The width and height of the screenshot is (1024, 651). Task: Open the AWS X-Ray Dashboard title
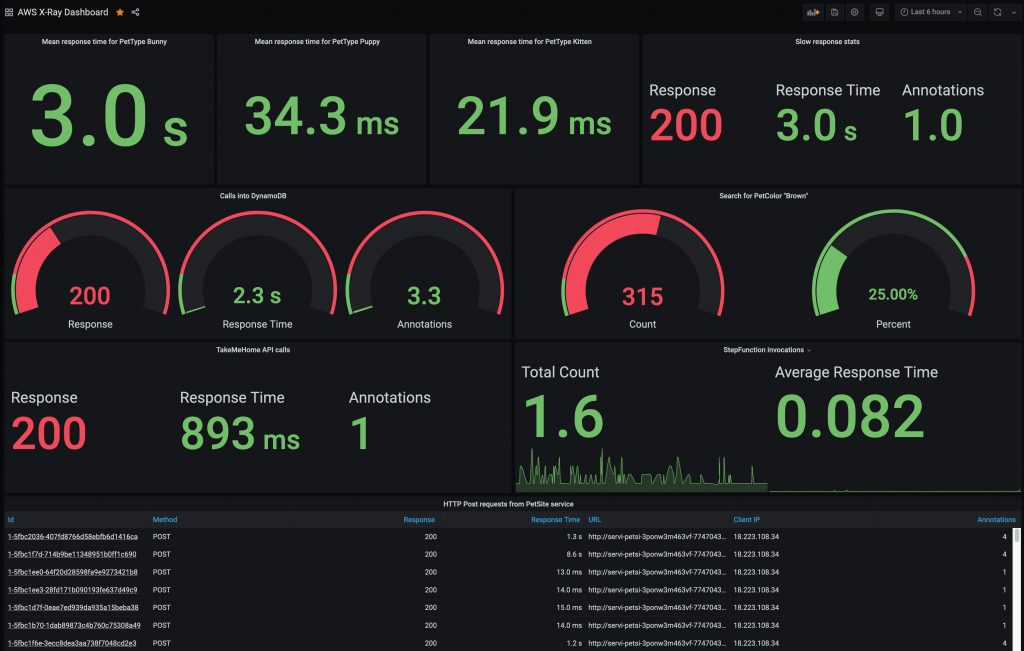pos(63,12)
